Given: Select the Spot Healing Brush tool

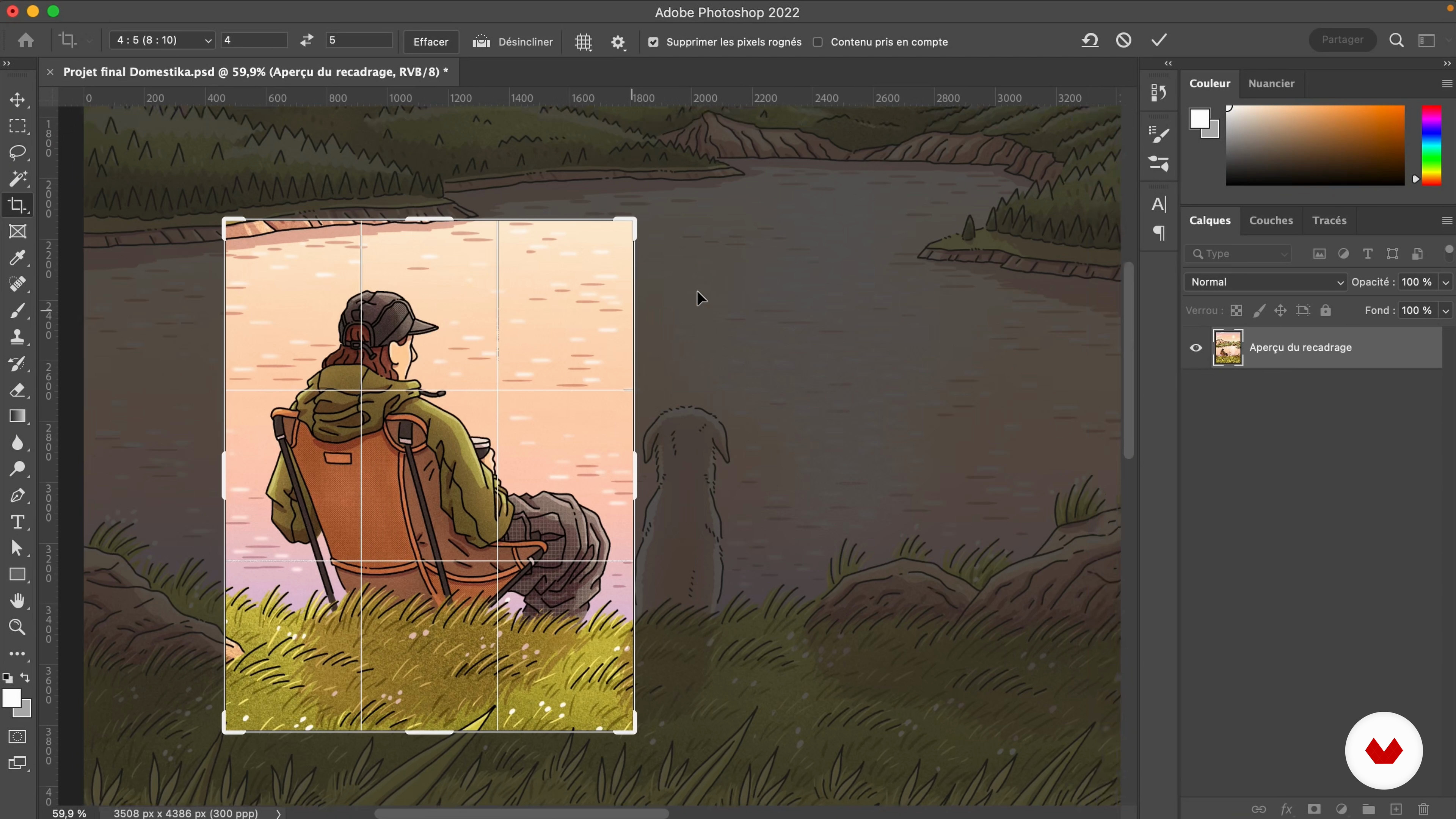Looking at the screenshot, I should click(x=17, y=284).
